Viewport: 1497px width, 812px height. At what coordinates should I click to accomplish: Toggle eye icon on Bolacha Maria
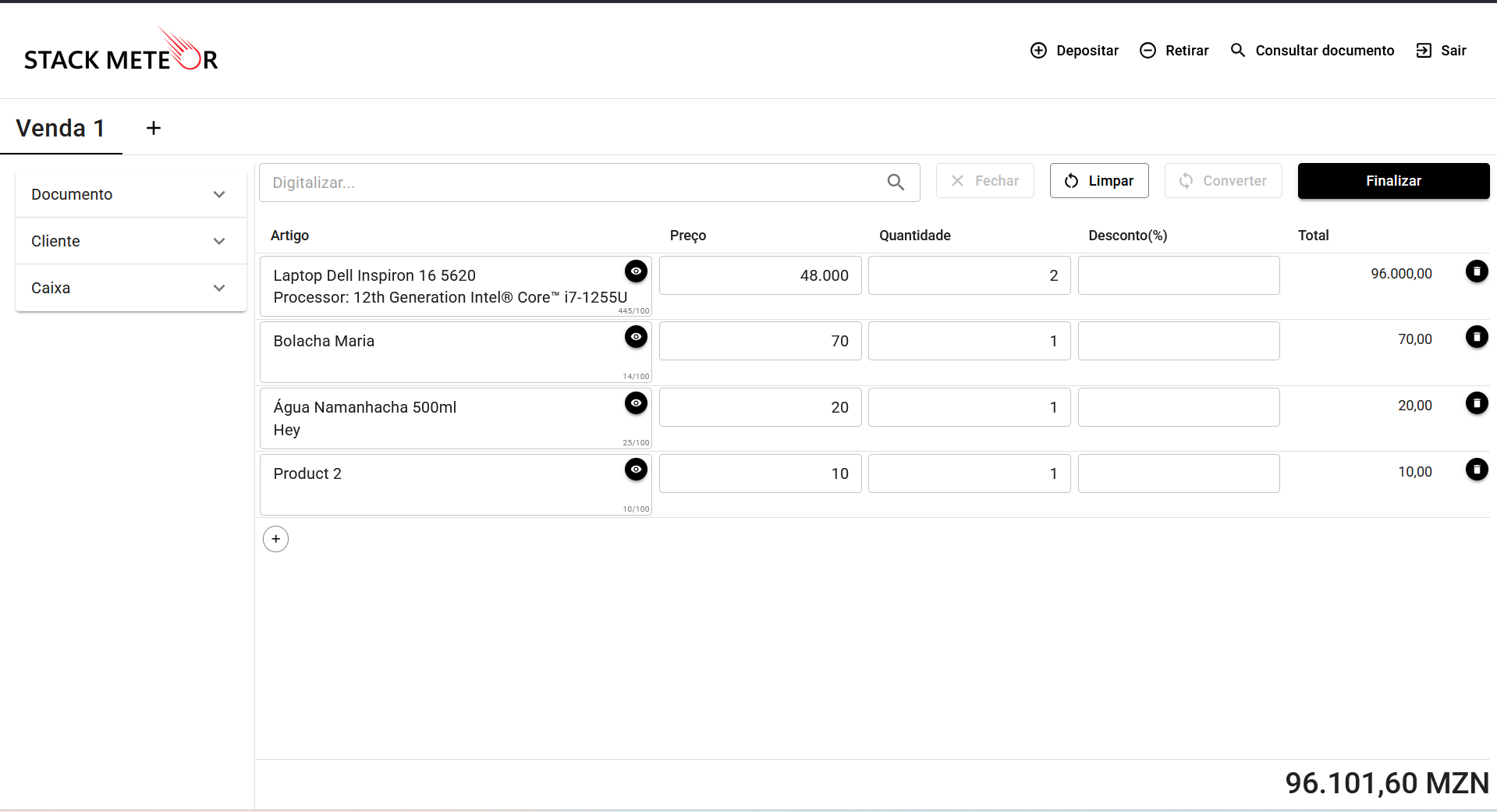tap(637, 337)
